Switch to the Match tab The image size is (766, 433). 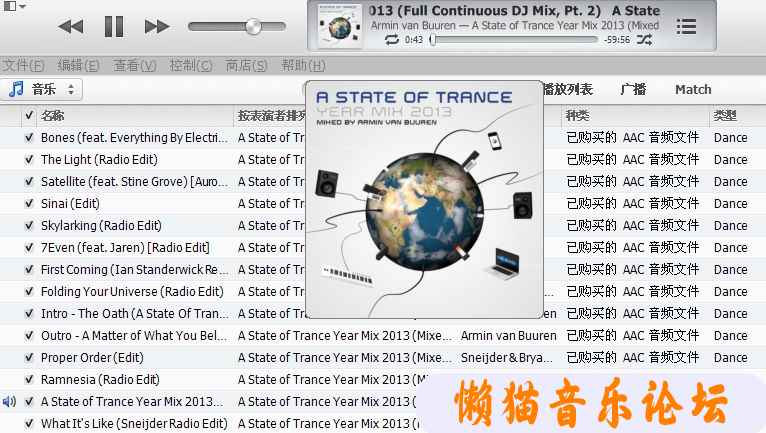[693, 89]
